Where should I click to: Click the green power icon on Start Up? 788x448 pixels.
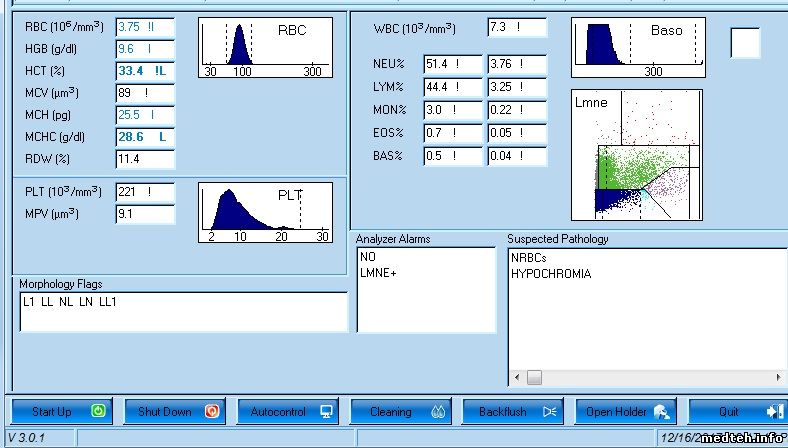98,411
